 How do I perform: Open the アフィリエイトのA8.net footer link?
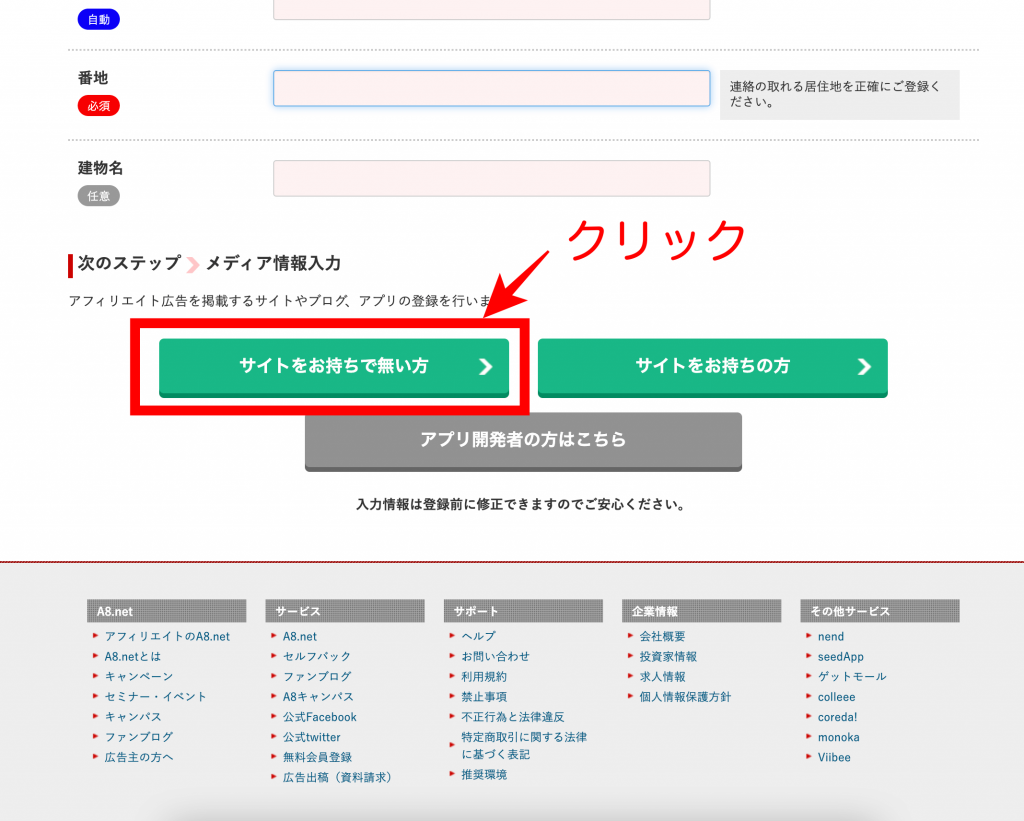(x=167, y=636)
